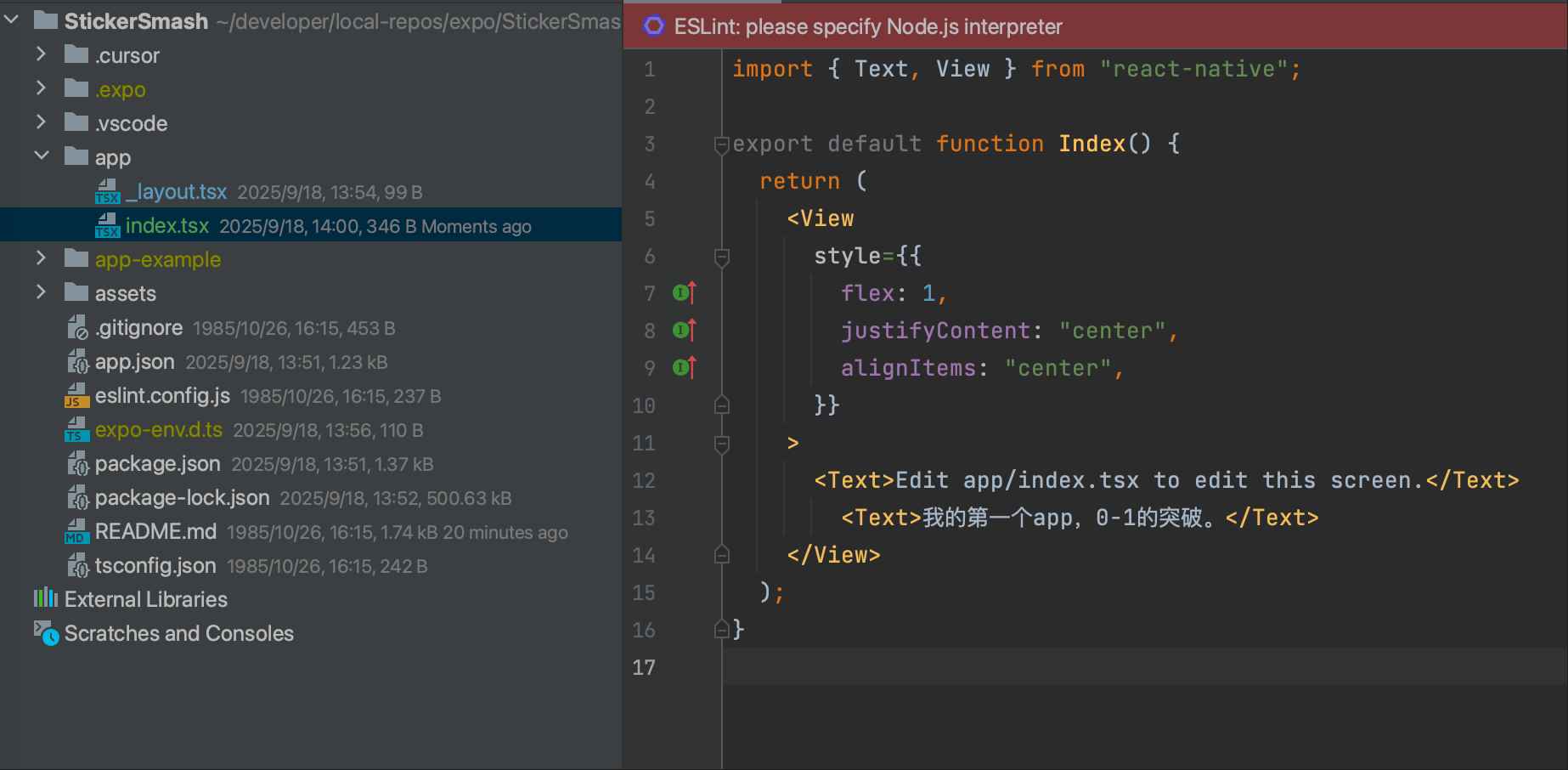Click the README.md markdown file icon
This screenshot has width=1568, height=770.
pyautogui.click(x=76, y=532)
